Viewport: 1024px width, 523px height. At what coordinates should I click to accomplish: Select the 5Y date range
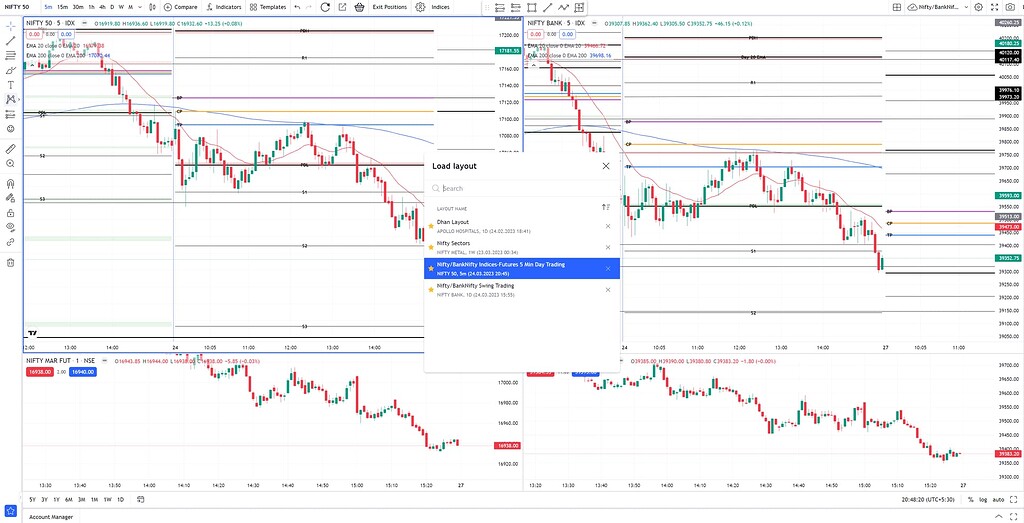pos(33,499)
